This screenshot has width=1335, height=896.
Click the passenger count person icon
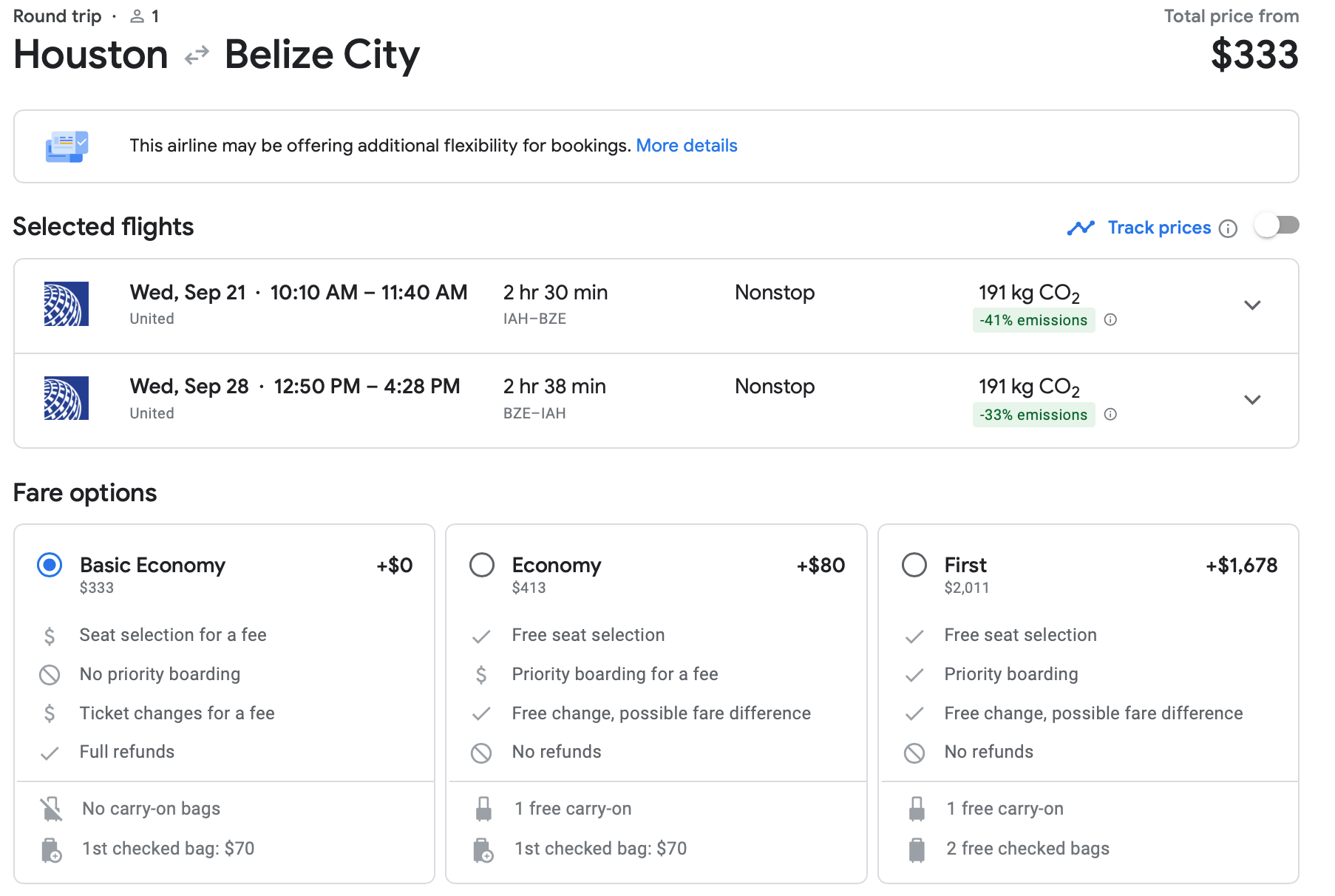pyautogui.click(x=137, y=16)
